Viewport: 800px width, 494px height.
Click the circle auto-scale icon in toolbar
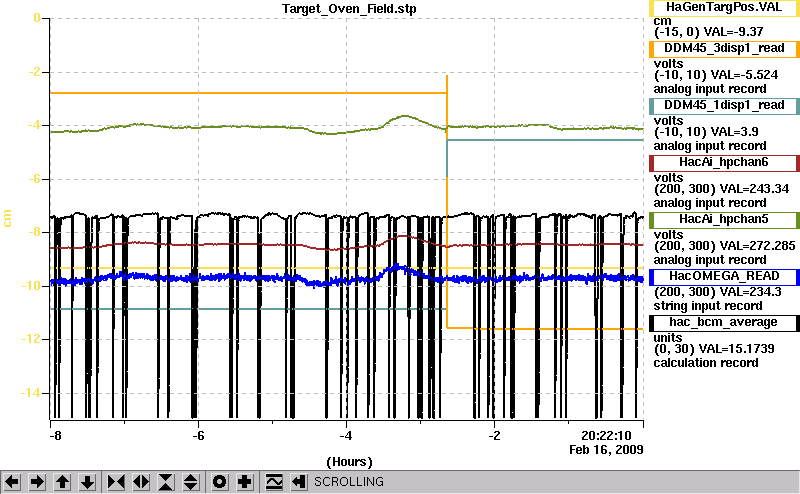coord(219,482)
